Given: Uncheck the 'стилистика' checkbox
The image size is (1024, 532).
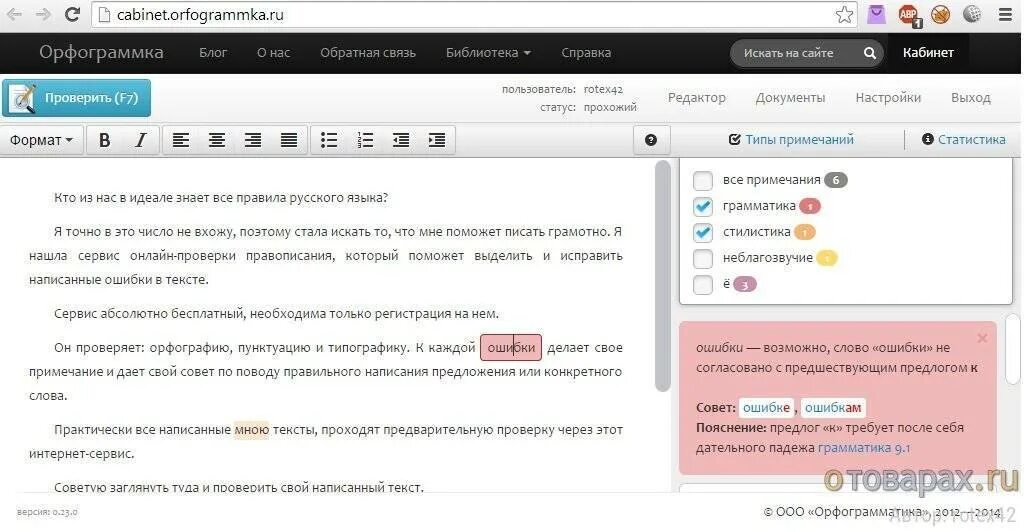Looking at the screenshot, I should click(x=703, y=232).
